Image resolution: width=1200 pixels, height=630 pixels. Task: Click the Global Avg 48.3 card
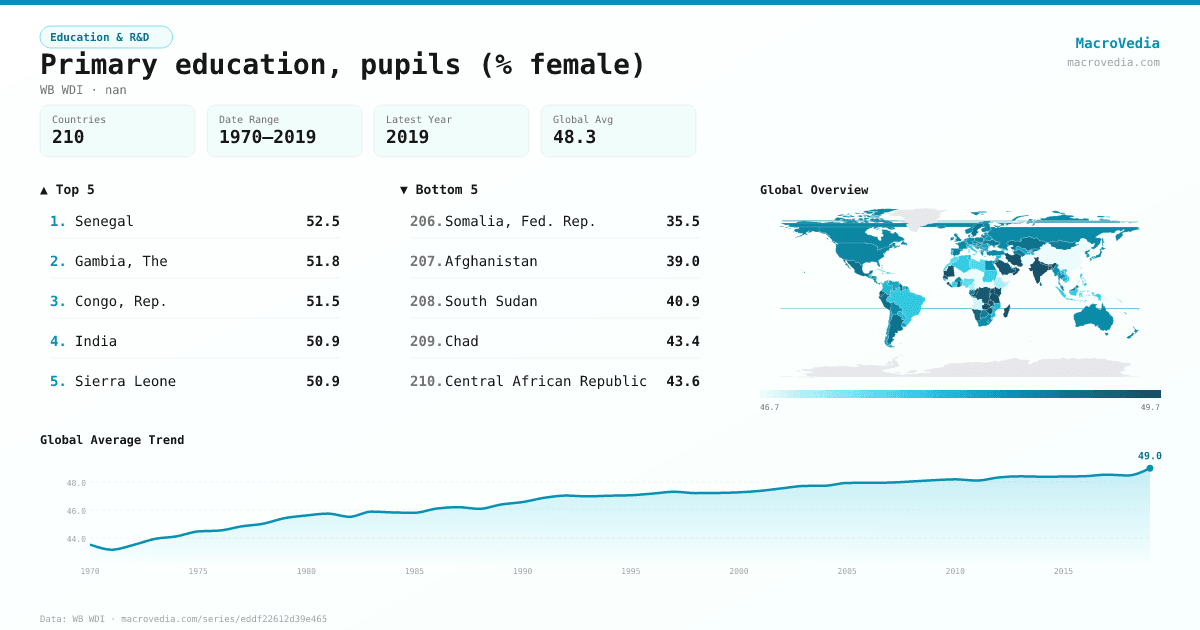(x=618, y=131)
